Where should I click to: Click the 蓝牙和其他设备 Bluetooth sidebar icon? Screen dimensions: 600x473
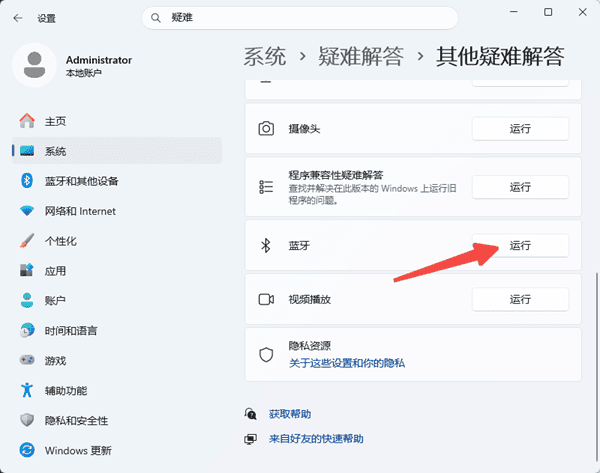pos(27,181)
